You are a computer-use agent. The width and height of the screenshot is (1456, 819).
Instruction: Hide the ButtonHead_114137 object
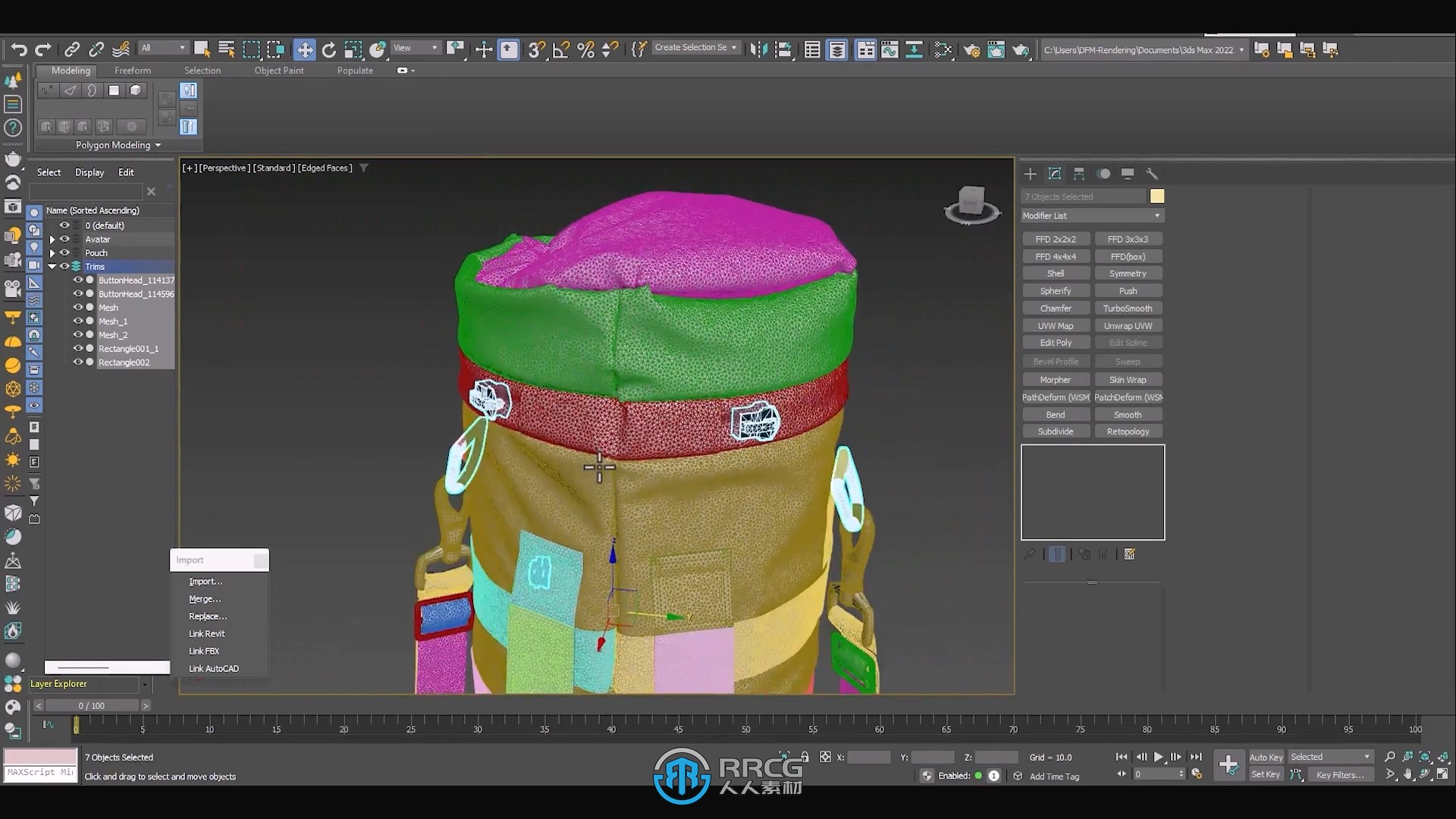point(77,280)
